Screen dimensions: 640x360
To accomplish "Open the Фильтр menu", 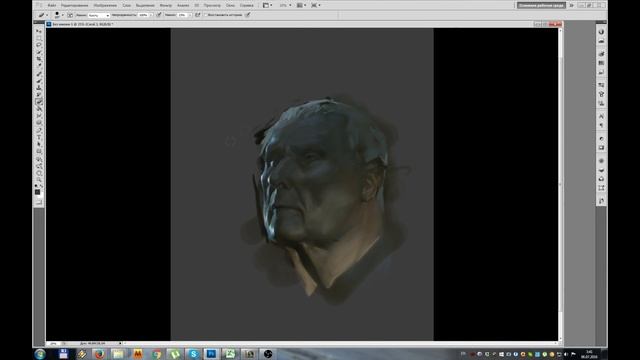I will pos(166,5).
